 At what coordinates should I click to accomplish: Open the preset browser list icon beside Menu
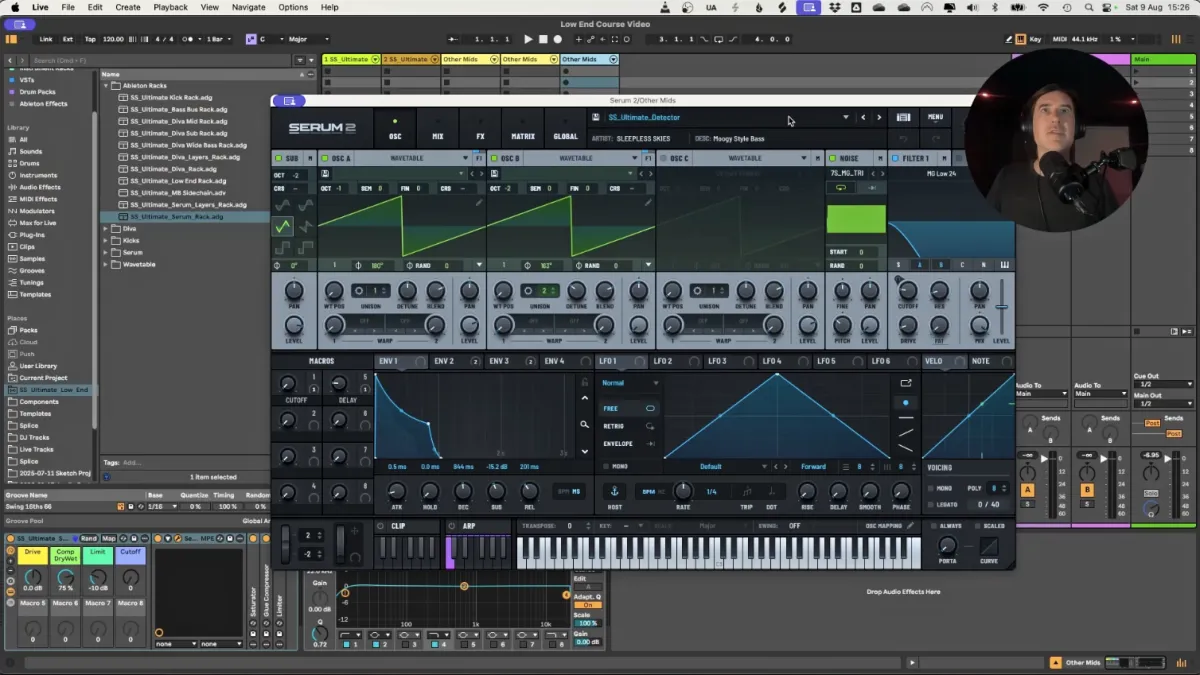point(903,117)
